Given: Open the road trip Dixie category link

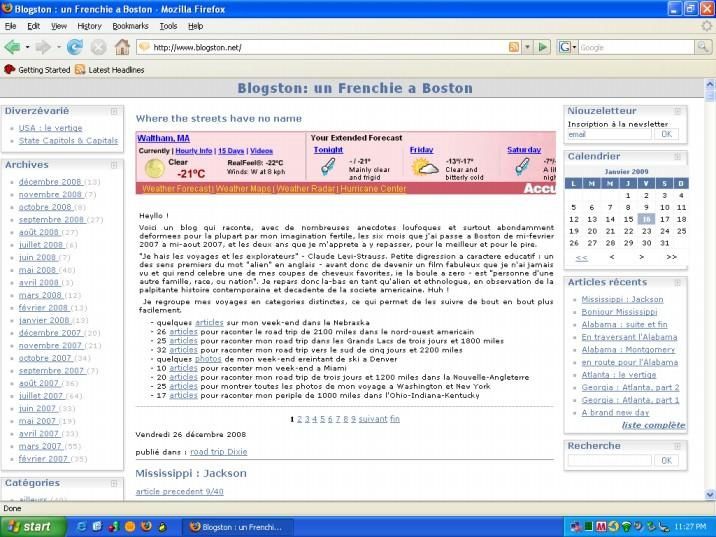Looking at the screenshot, I should tap(219, 452).
